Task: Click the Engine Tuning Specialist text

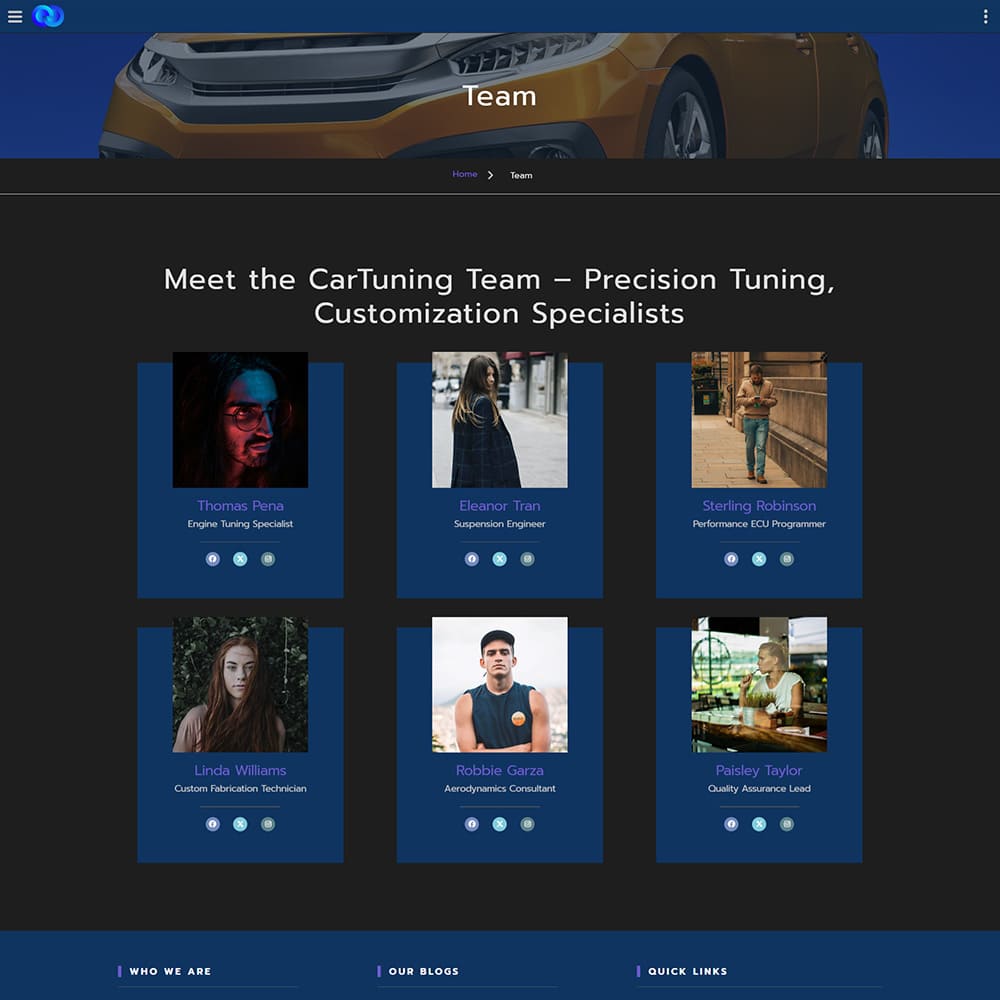Action: (240, 524)
